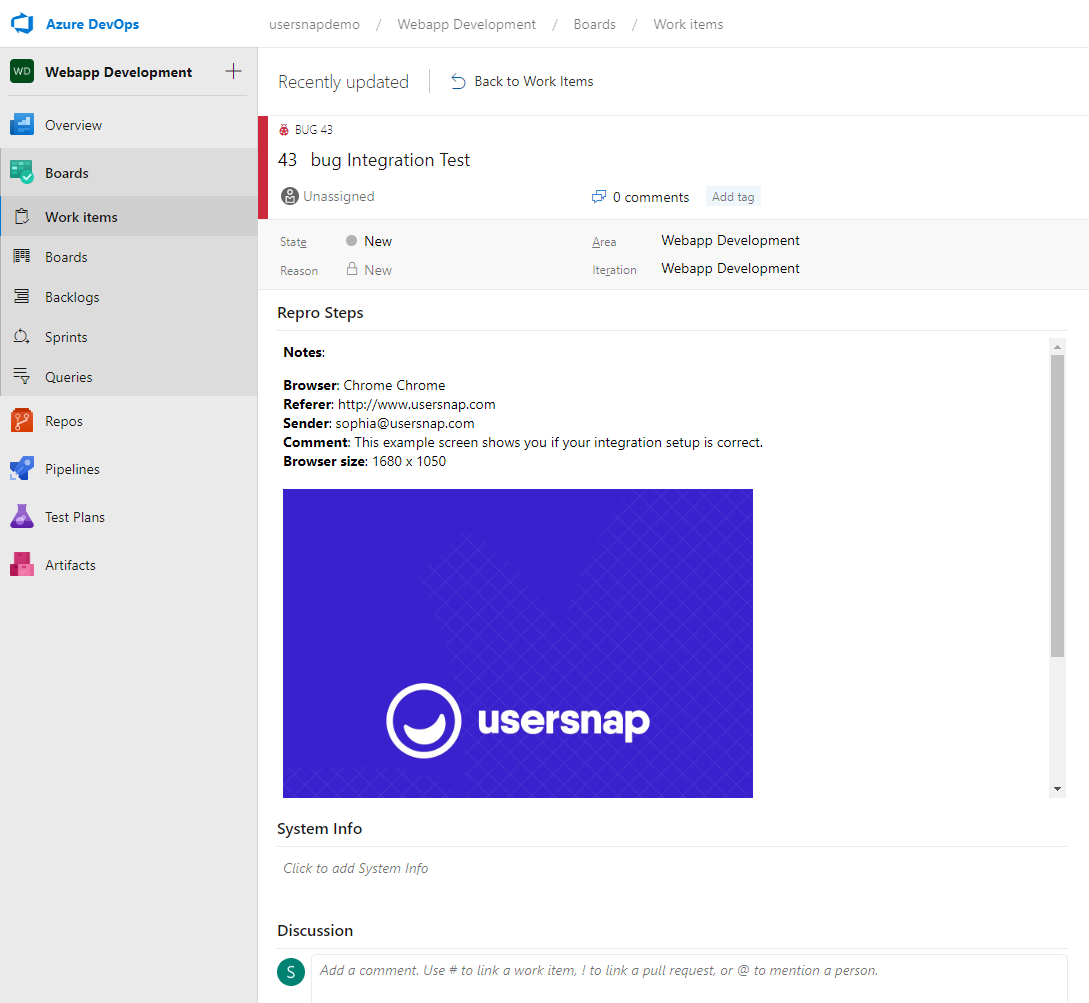Image resolution: width=1089 pixels, height=1003 pixels.
Task: Click the Repro Steps scroll down arrow
Action: tap(1057, 789)
